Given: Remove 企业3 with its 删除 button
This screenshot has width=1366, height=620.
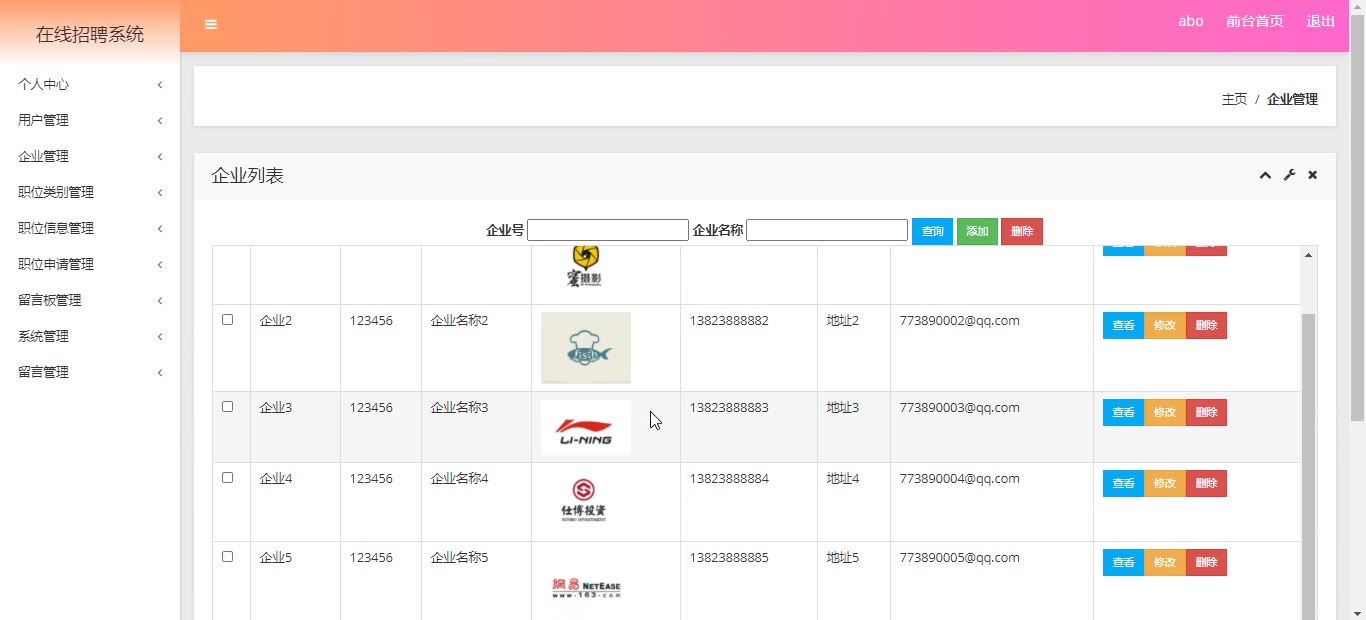Looking at the screenshot, I should (x=1206, y=413).
